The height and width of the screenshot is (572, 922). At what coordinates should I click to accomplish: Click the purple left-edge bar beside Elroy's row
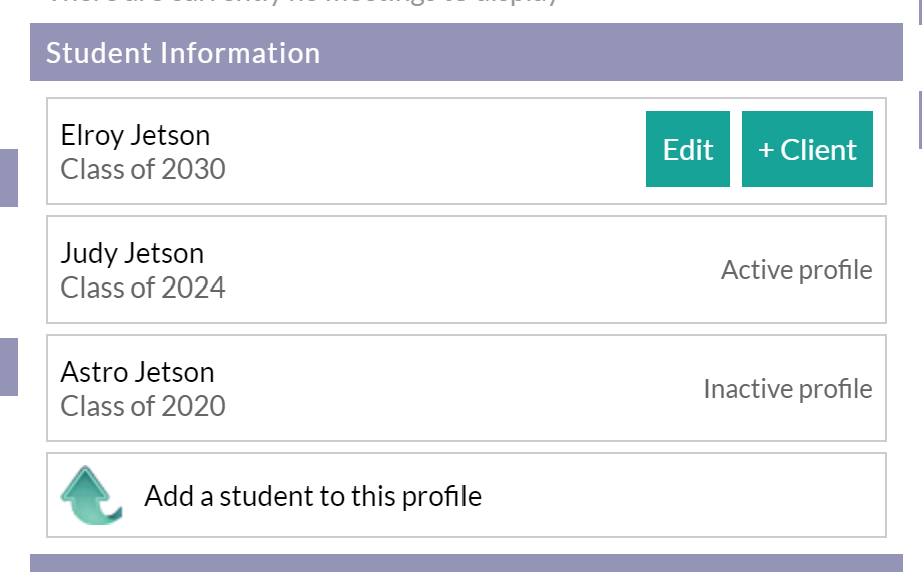pos(9,178)
